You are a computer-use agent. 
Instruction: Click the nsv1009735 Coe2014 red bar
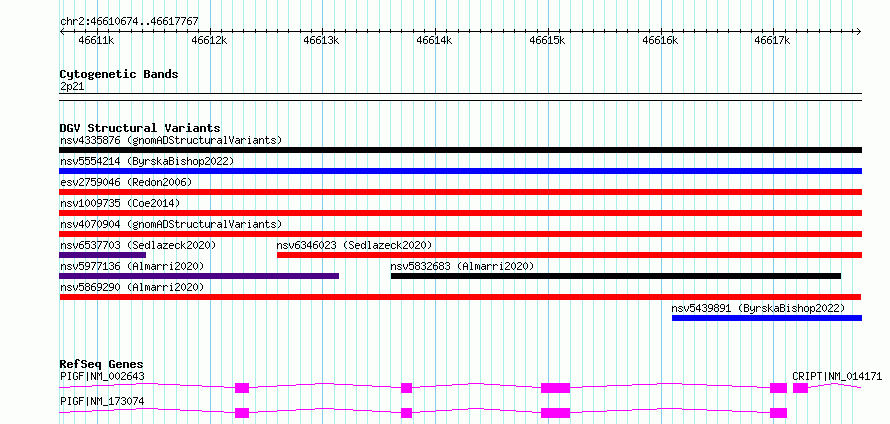[460, 213]
